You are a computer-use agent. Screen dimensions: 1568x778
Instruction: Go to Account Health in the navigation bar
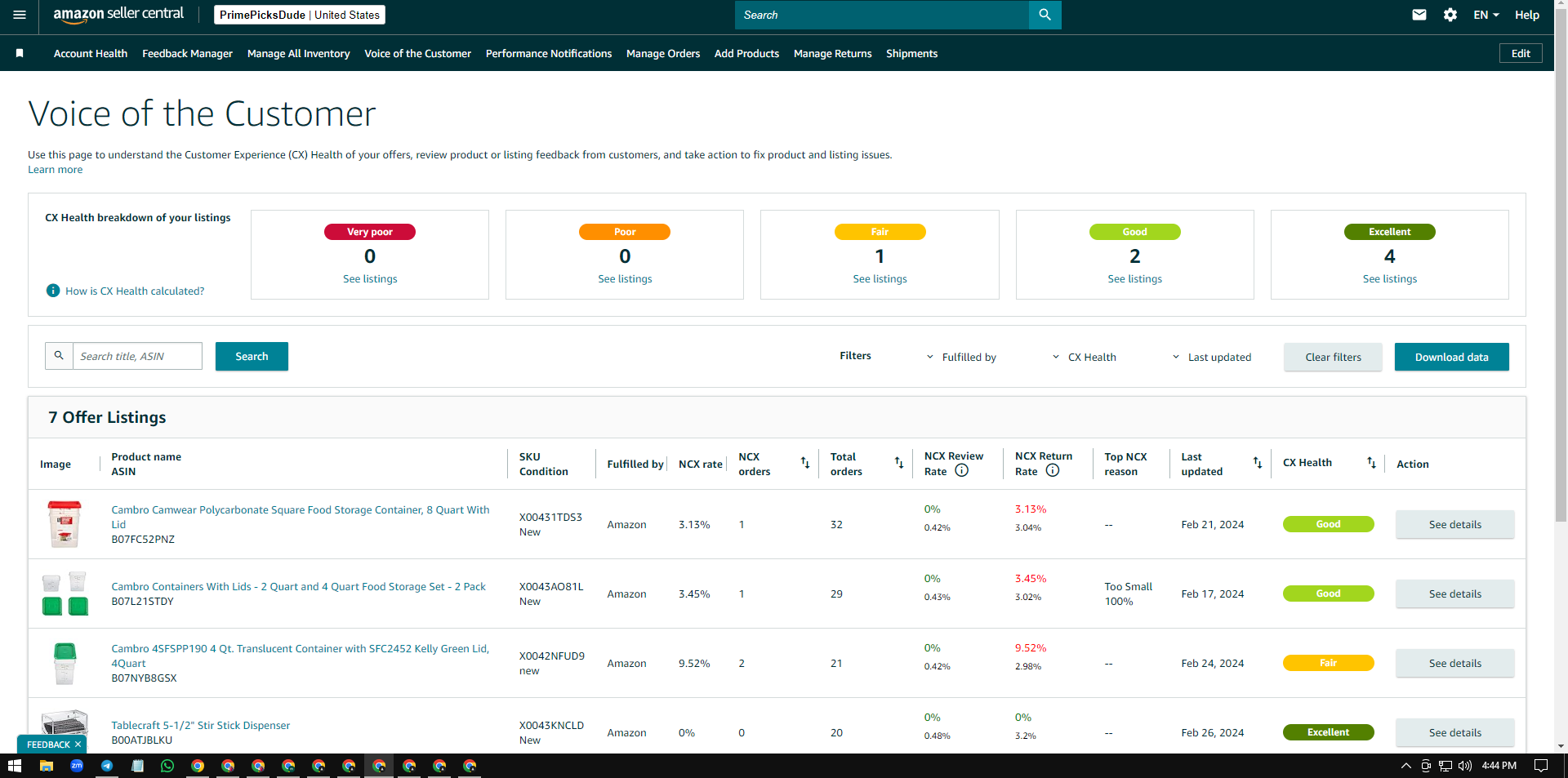coord(91,53)
